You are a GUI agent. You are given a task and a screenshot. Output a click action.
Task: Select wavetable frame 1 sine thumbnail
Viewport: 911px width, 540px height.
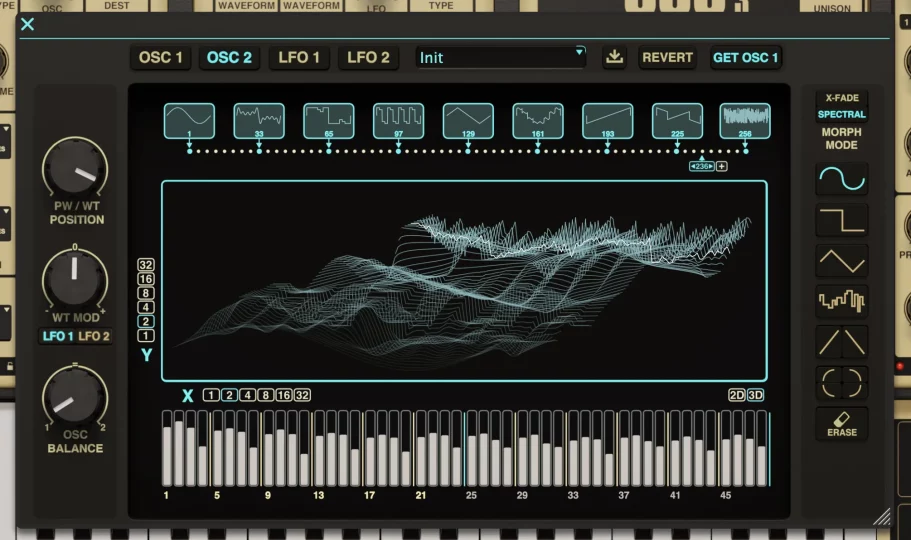(189, 121)
